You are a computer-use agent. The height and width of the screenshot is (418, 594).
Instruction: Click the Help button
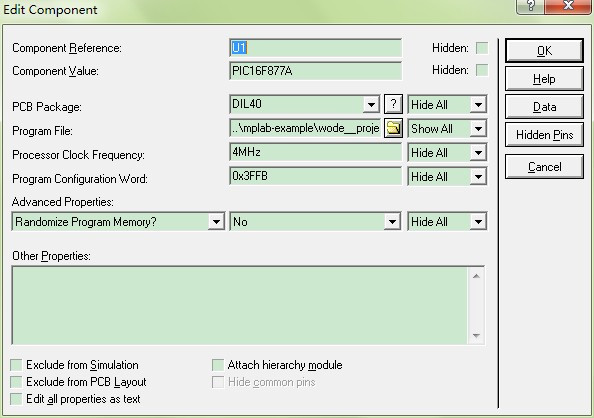click(x=544, y=79)
